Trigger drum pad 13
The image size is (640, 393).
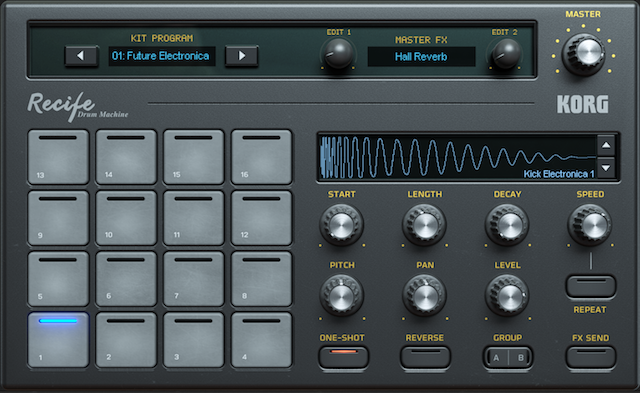coord(58,157)
